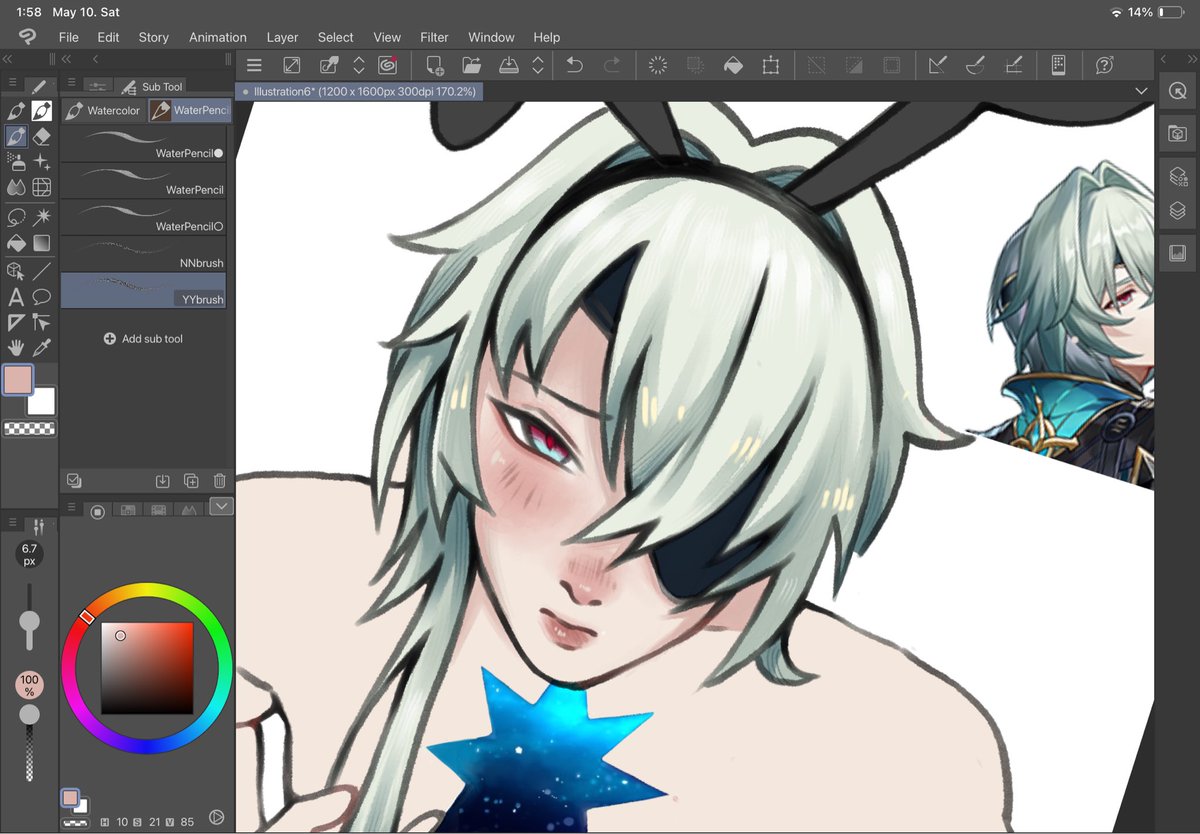Click the Undo arrow in command bar
1200x834 pixels.
(574, 65)
